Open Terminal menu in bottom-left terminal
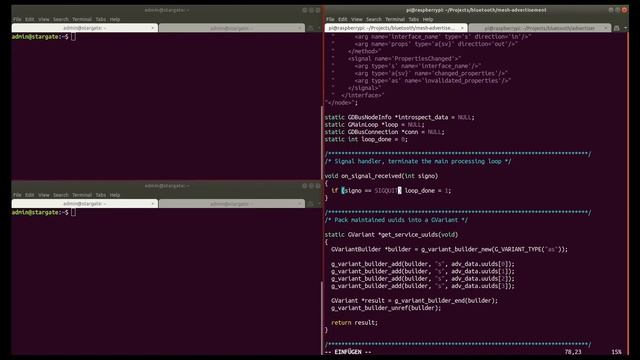 coord(82,195)
